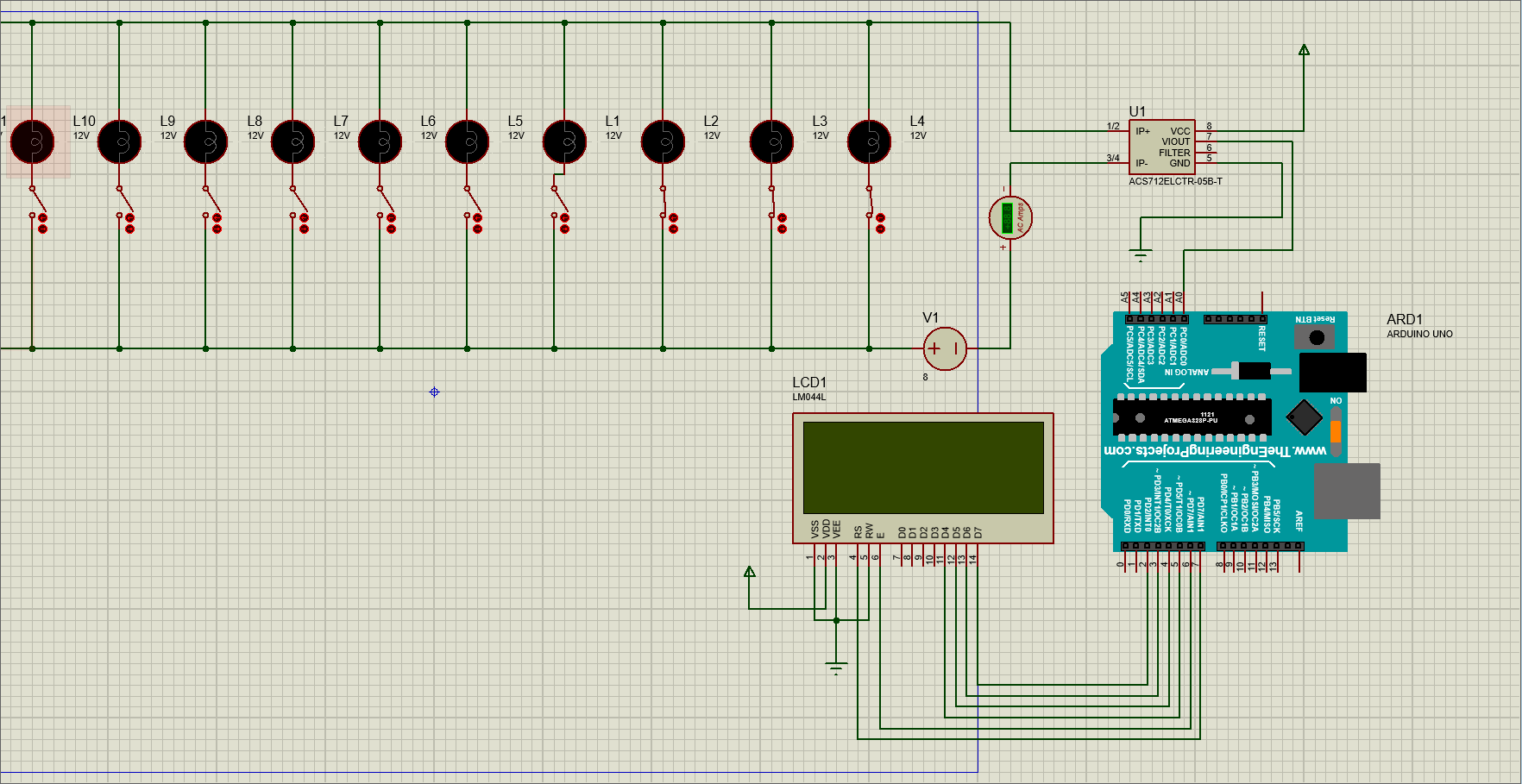Click the AC Amps ammeter
Viewport: 1522px width, 784px height.
pyautogui.click(x=1010, y=217)
